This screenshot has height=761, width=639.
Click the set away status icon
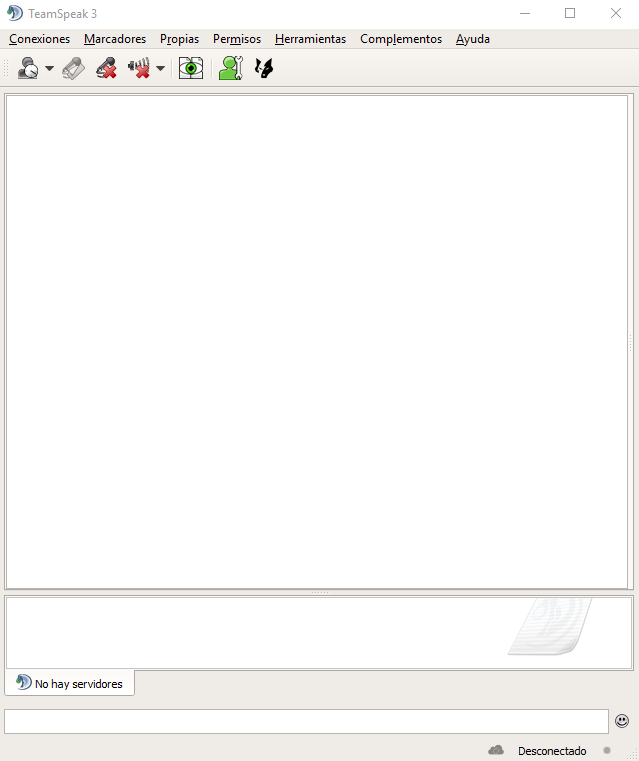coord(29,68)
